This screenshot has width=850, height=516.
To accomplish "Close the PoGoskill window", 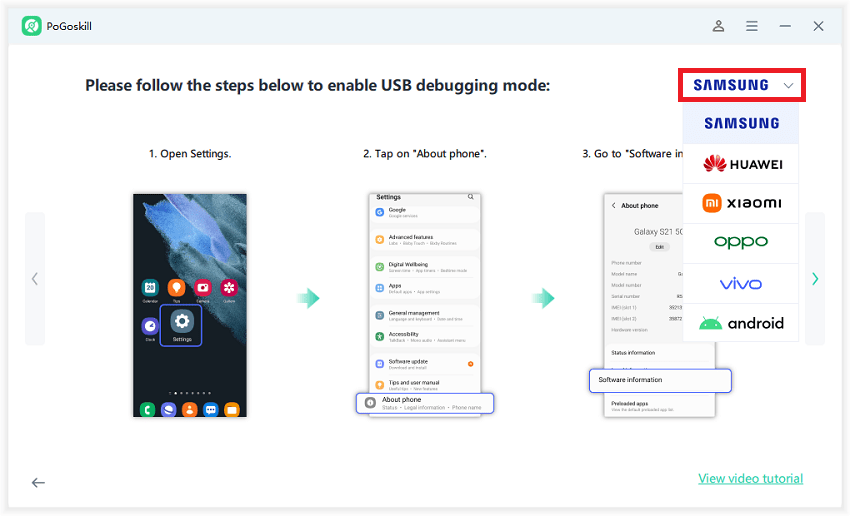I will coord(818,26).
